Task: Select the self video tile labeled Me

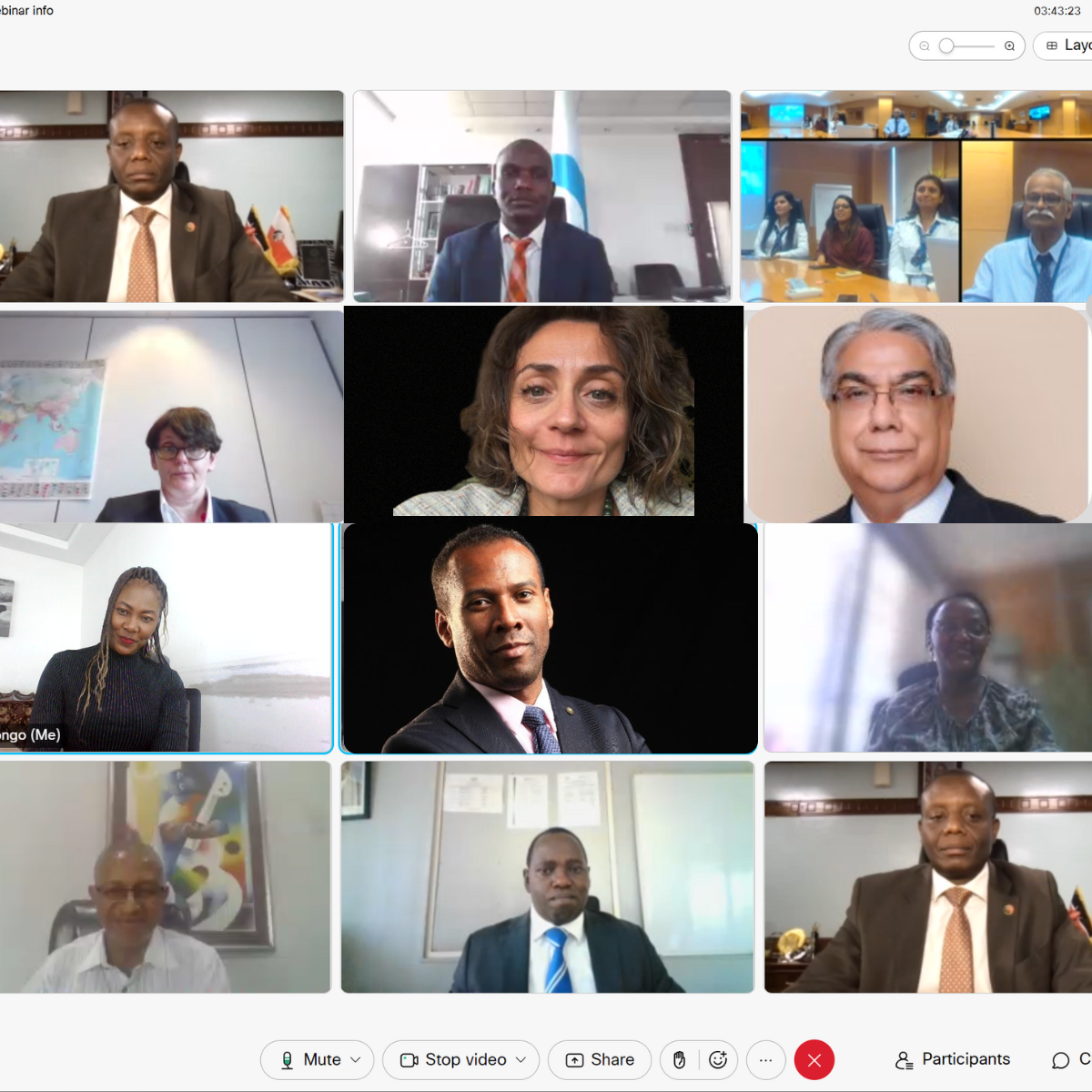Action: (x=166, y=638)
